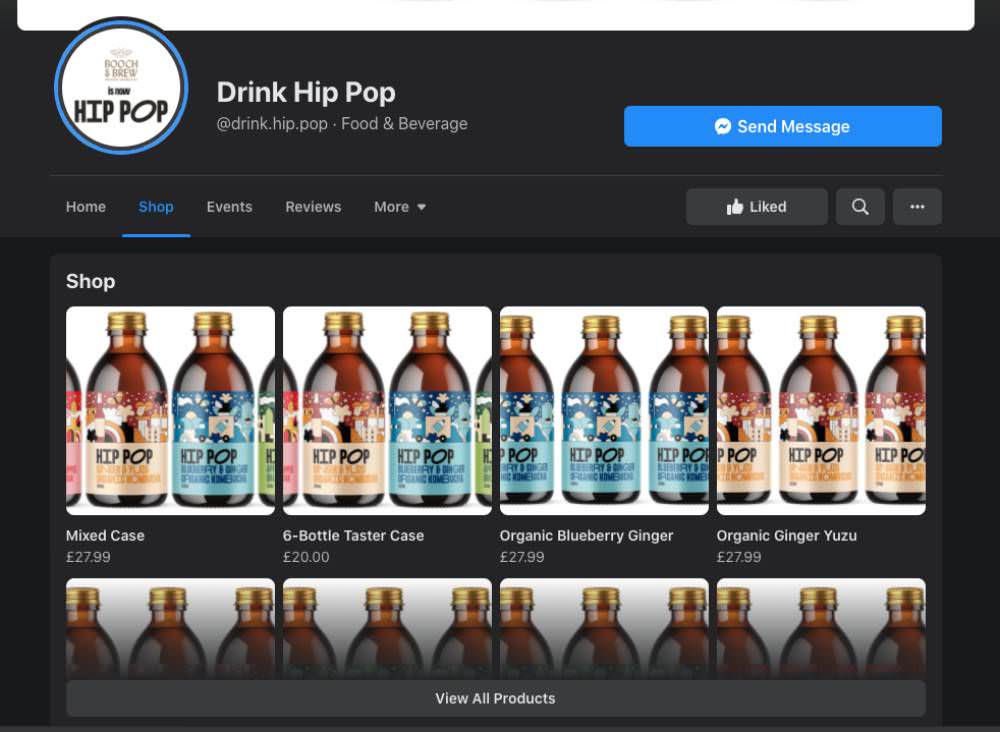Open the Mixed Case product title
1000x732 pixels.
(105, 536)
